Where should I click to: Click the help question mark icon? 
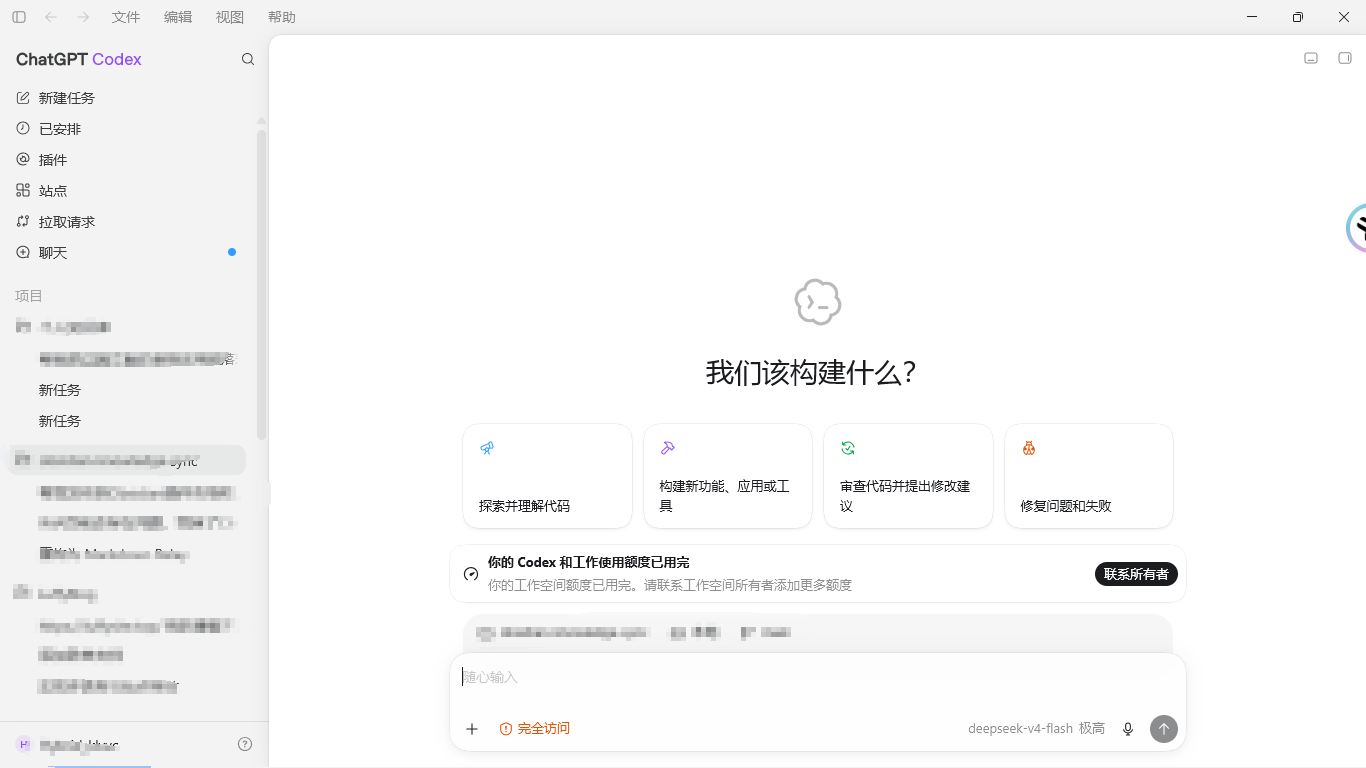[x=245, y=744]
